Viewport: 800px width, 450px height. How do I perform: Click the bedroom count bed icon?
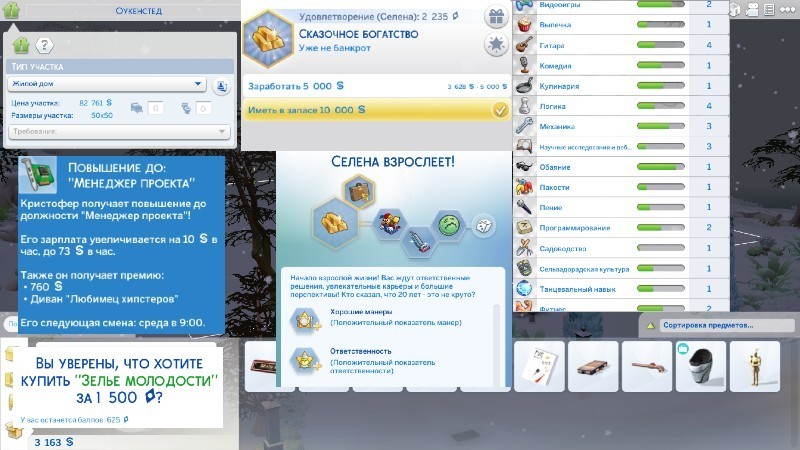click(x=137, y=108)
